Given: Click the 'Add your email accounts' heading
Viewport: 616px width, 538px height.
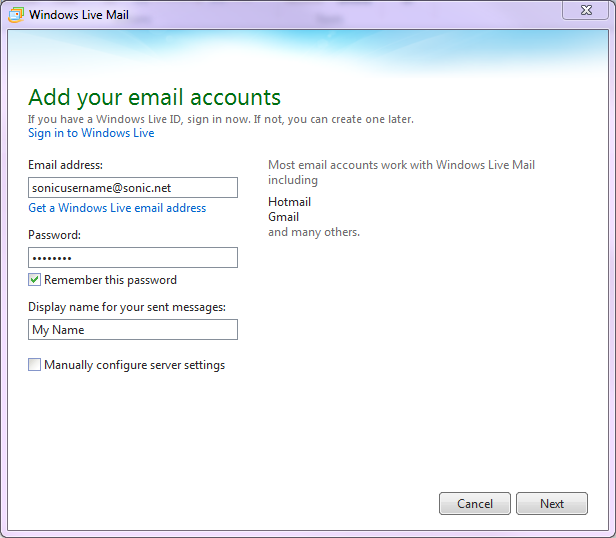Looking at the screenshot, I should pyautogui.click(x=154, y=97).
